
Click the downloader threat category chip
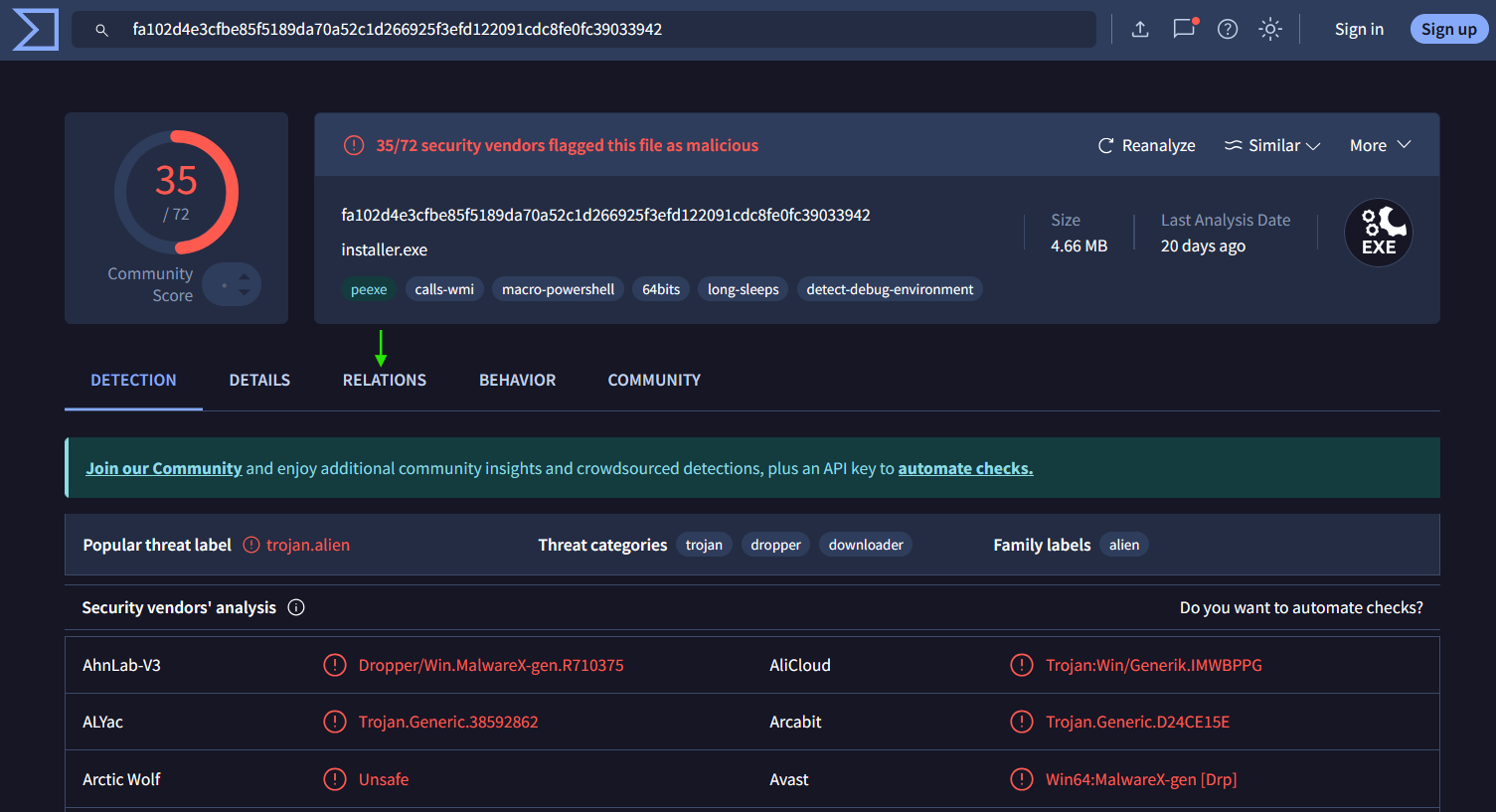pos(866,545)
